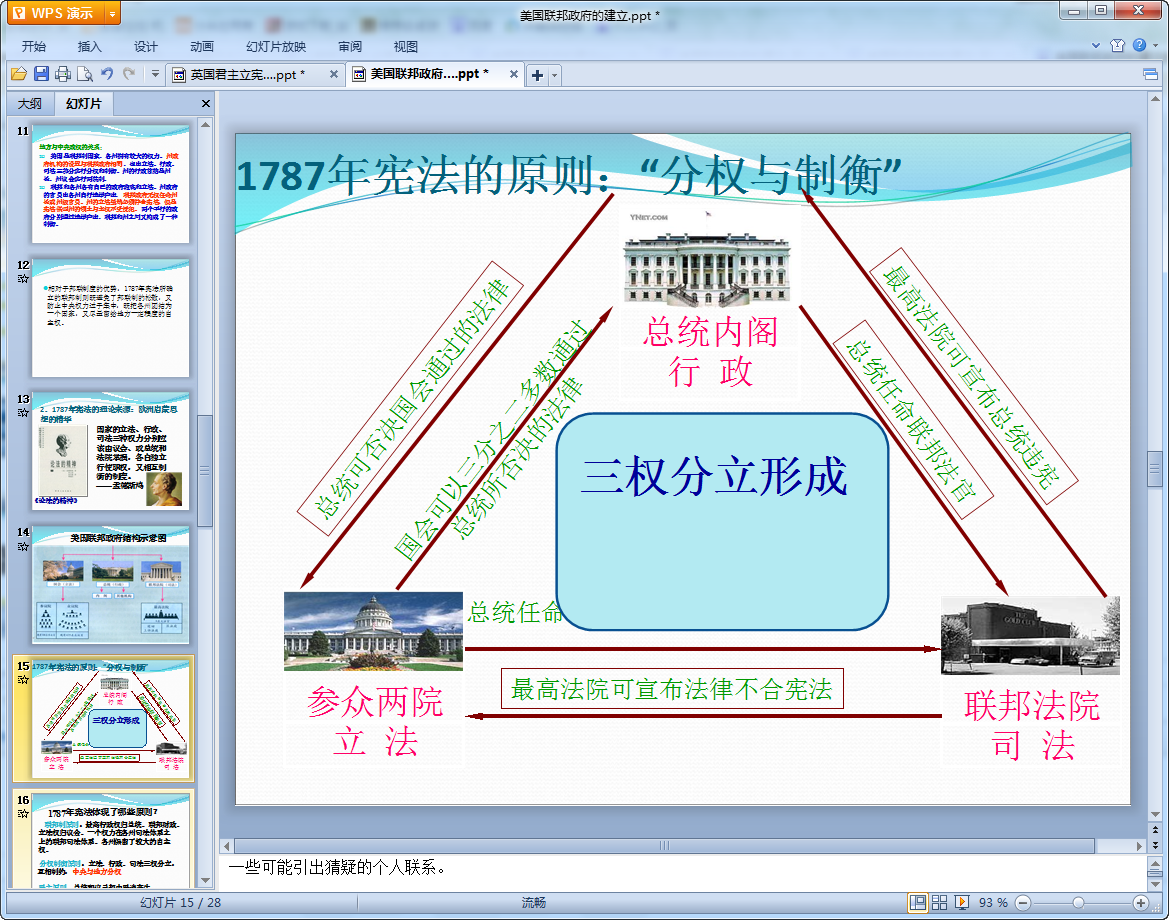Open the Help question mark icon
Screen dimensions: 1169x920
(x=1140, y=45)
